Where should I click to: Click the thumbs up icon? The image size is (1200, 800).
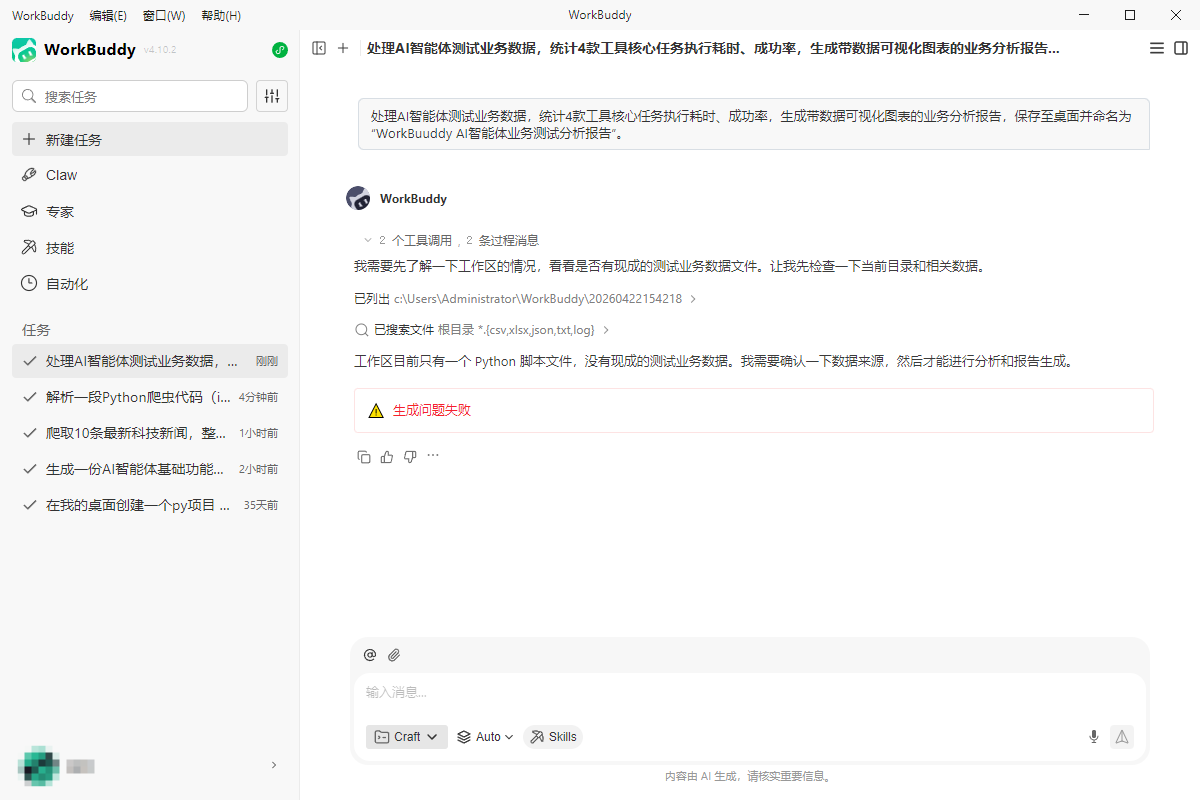tap(387, 456)
